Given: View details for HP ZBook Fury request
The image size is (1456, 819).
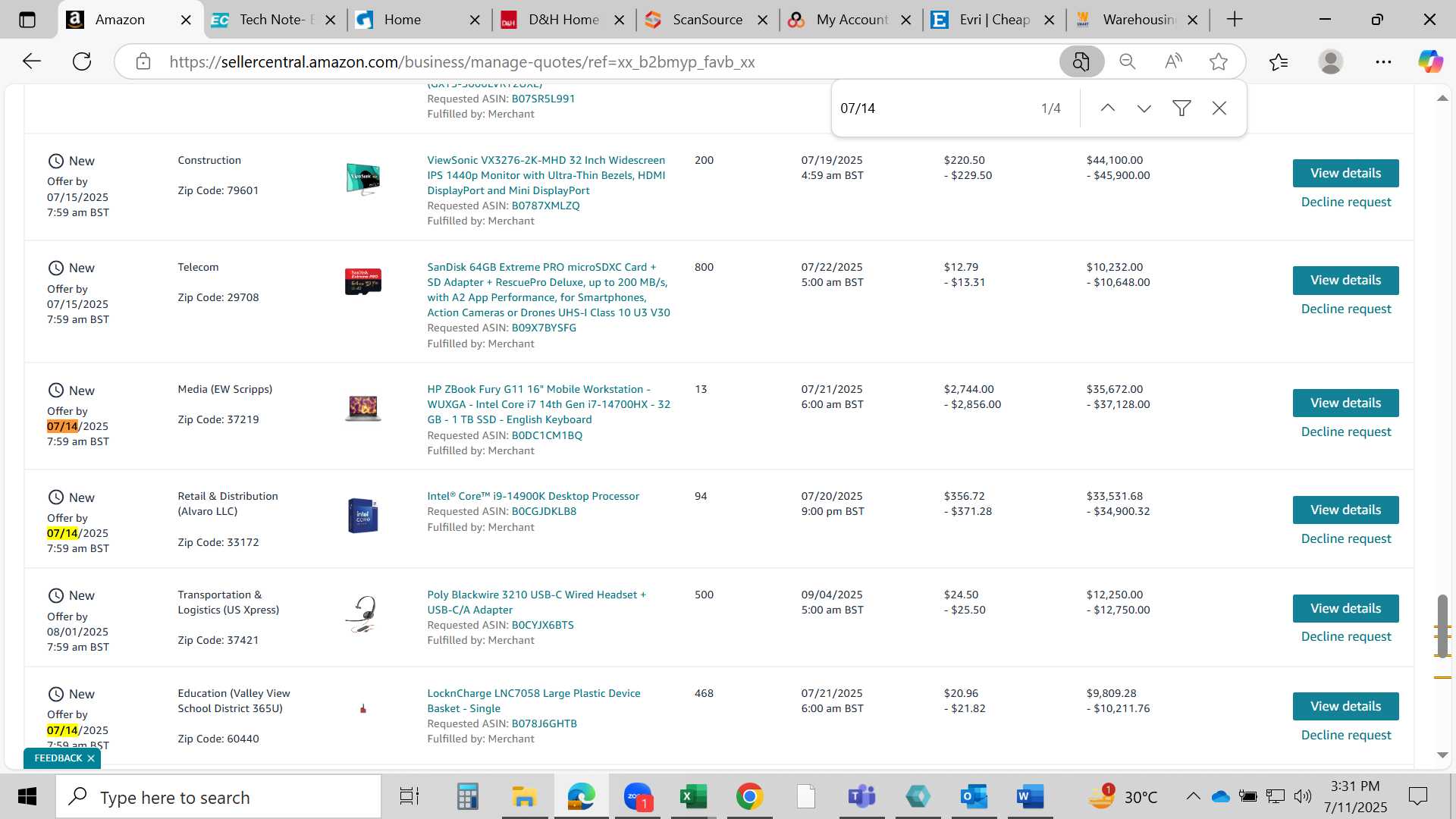Looking at the screenshot, I should [1345, 403].
